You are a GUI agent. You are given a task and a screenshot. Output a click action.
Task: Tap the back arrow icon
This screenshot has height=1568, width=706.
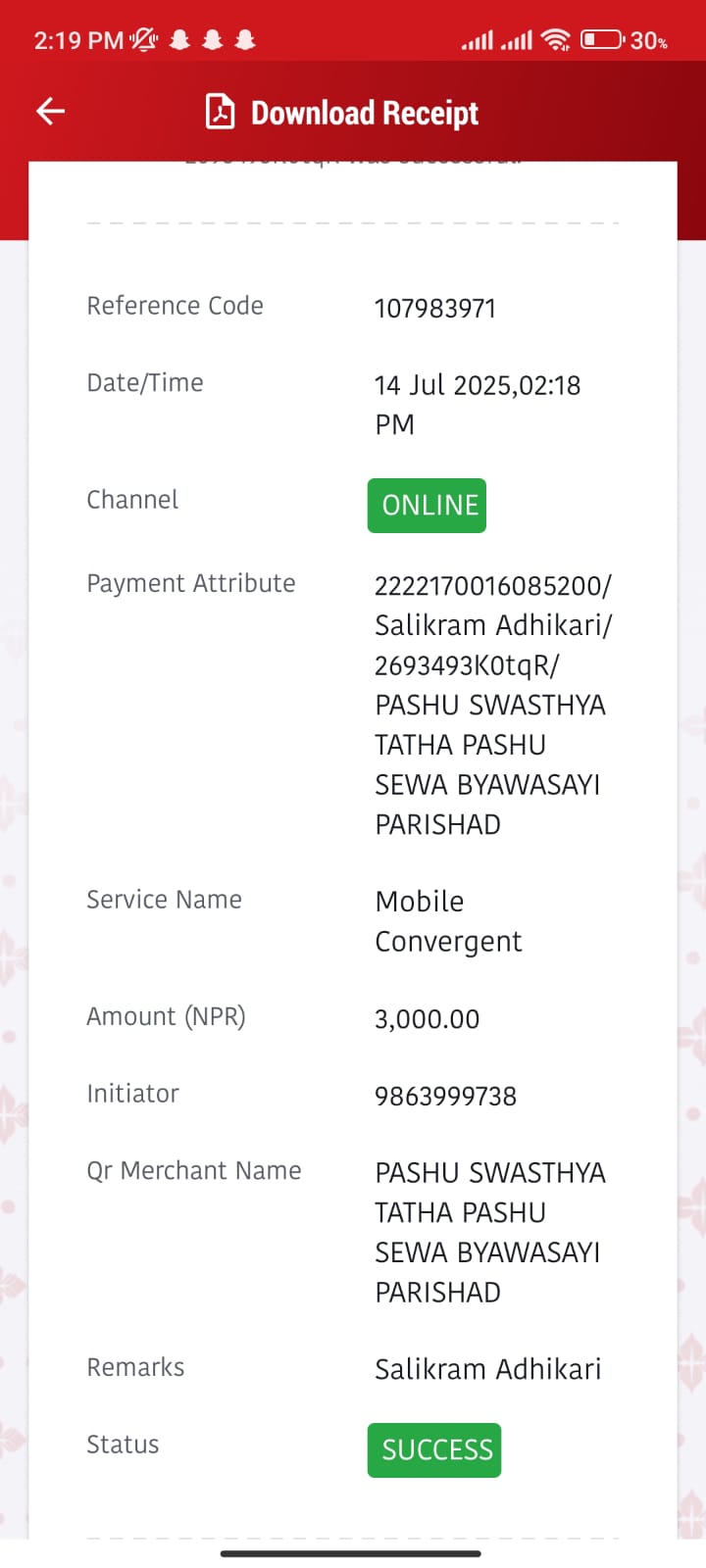[50, 112]
